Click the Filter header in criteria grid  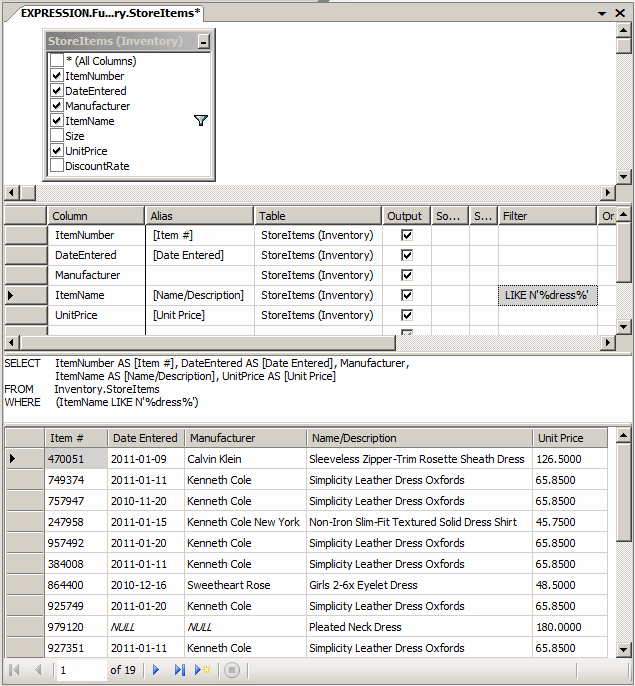click(547, 216)
